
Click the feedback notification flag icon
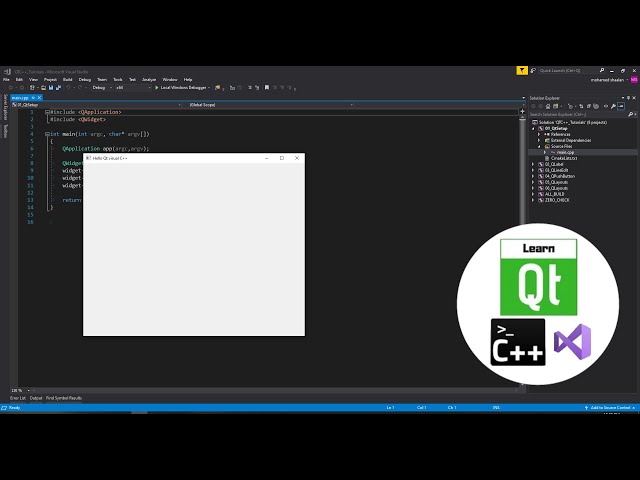click(522, 71)
